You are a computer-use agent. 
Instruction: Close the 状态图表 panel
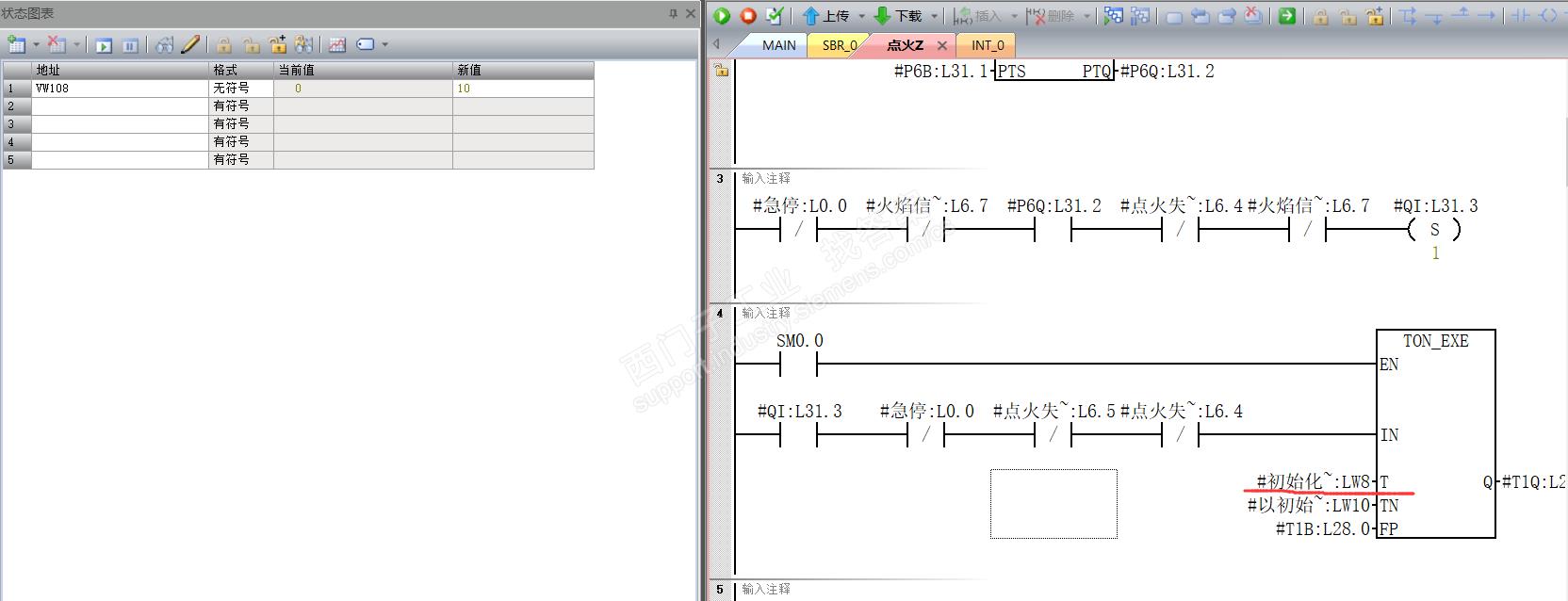[689, 13]
